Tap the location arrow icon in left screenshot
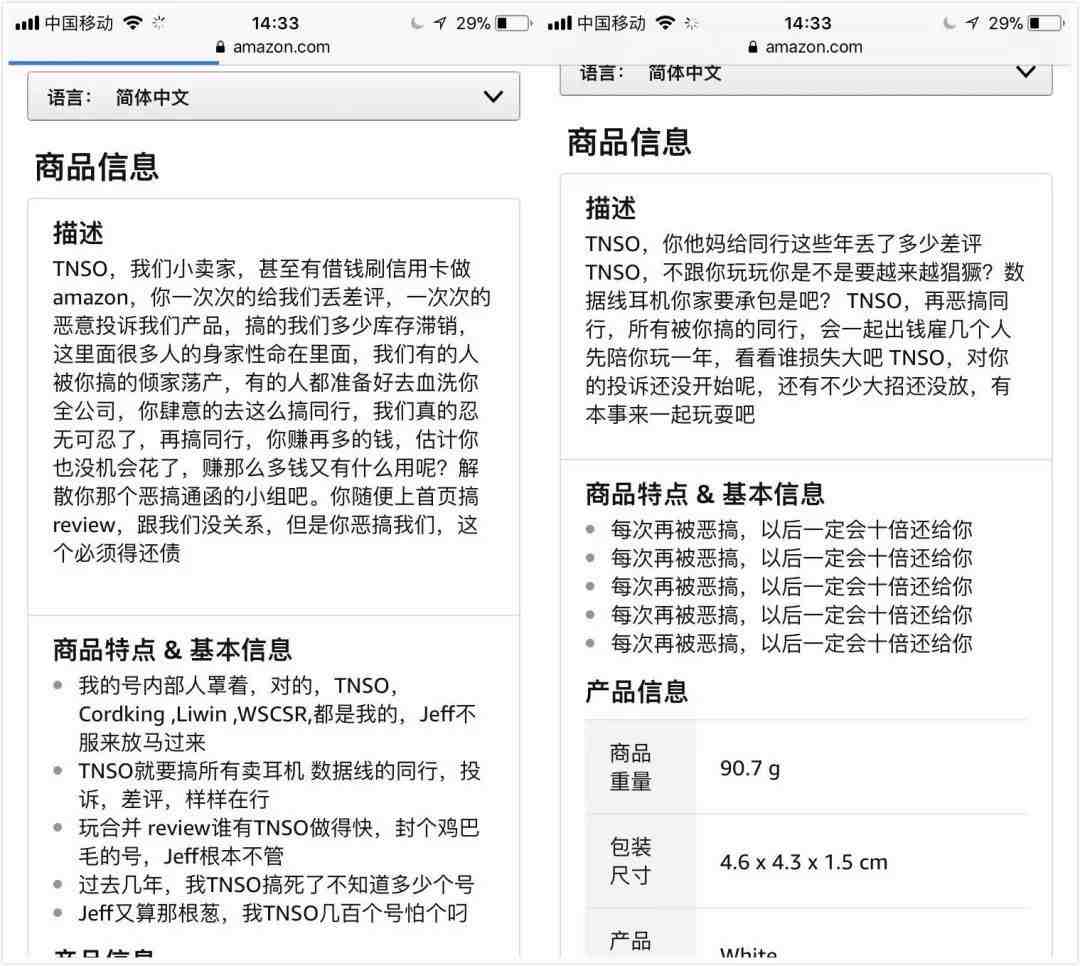The height and width of the screenshot is (966, 1080). (x=439, y=23)
